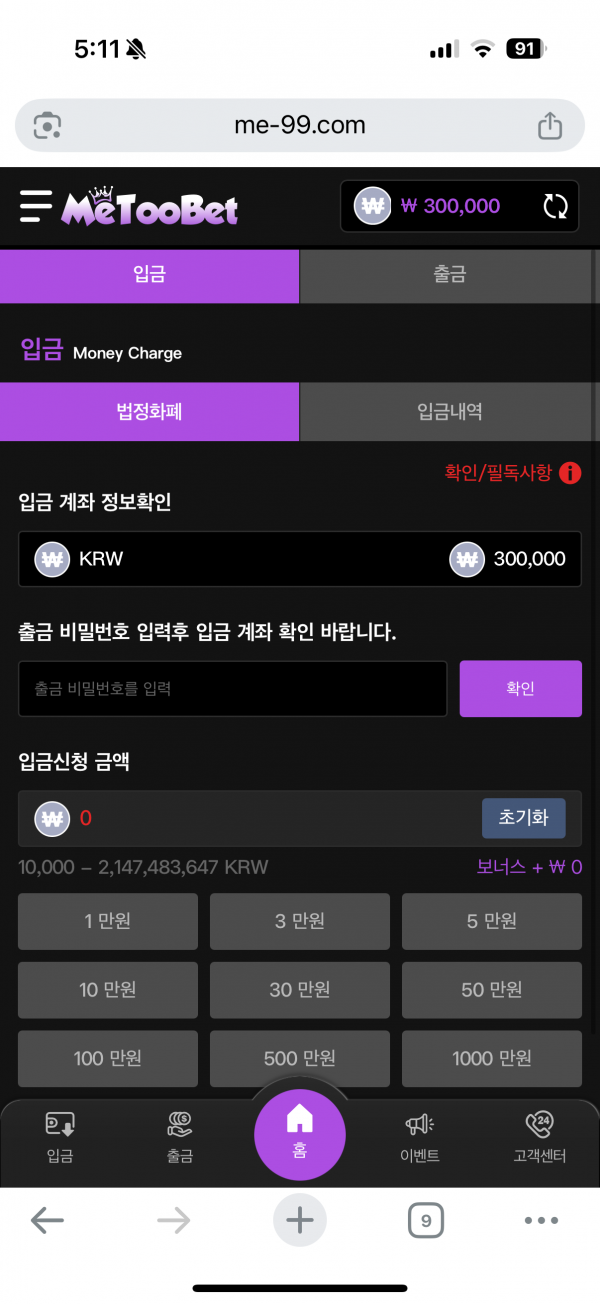This screenshot has height=1304, width=600.
Task: Open the 이벤트 megaphone icon
Action: [x=420, y=1137]
